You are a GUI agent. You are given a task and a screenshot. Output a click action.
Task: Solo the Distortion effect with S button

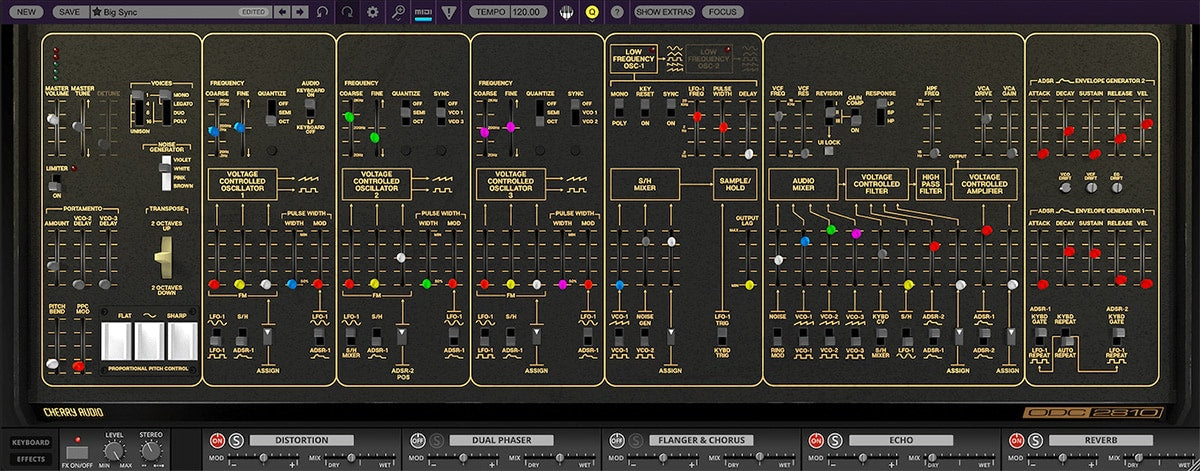(x=236, y=440)
